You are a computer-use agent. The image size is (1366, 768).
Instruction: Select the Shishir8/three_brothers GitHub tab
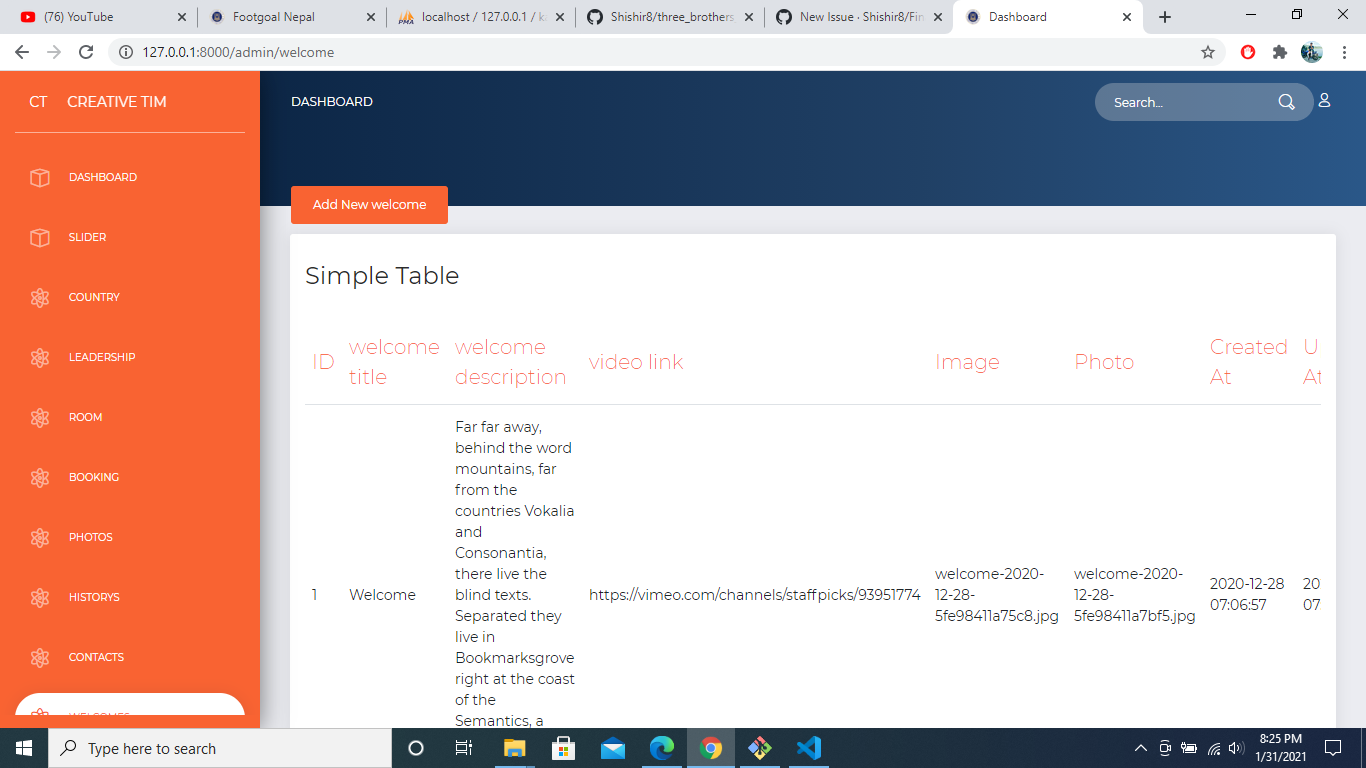coord(668,16)
